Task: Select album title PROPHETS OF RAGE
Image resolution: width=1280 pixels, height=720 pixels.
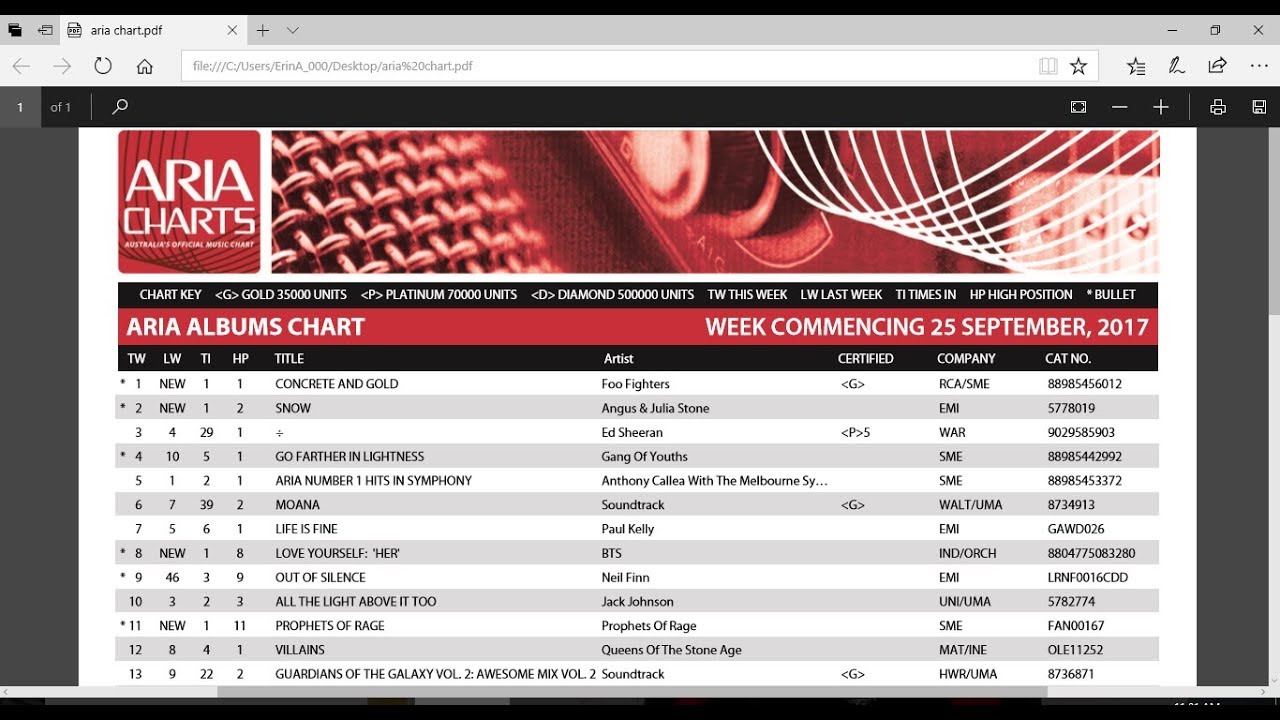Action: [x=330, y=626]
